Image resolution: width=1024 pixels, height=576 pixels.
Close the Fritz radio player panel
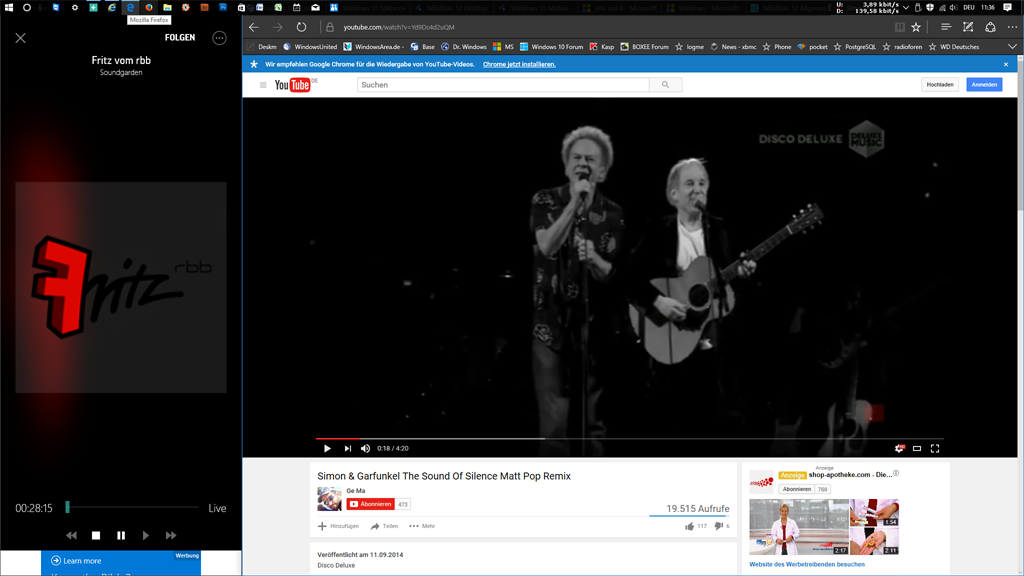(21, 38)
